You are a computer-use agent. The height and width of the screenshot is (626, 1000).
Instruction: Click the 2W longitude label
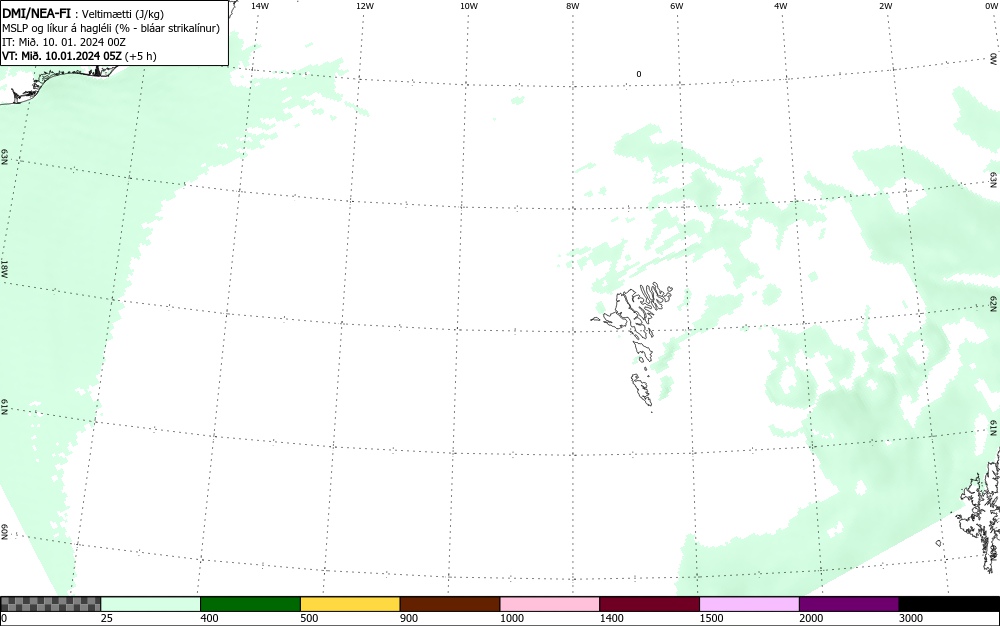[x=885, y=6]
